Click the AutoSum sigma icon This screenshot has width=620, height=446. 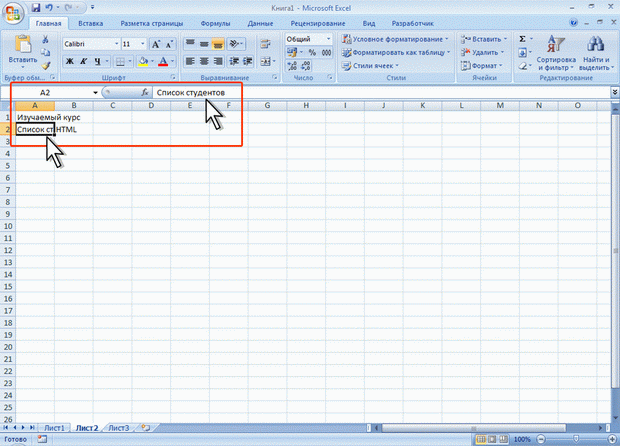[x=522, y=39]
